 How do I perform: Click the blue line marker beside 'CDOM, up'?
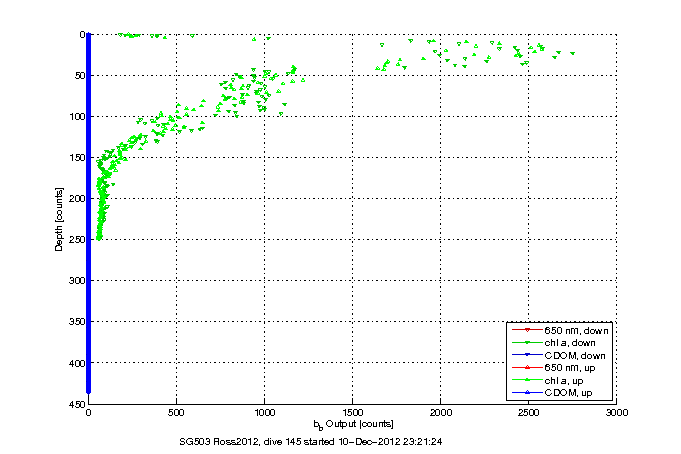[x=527, y=392]
